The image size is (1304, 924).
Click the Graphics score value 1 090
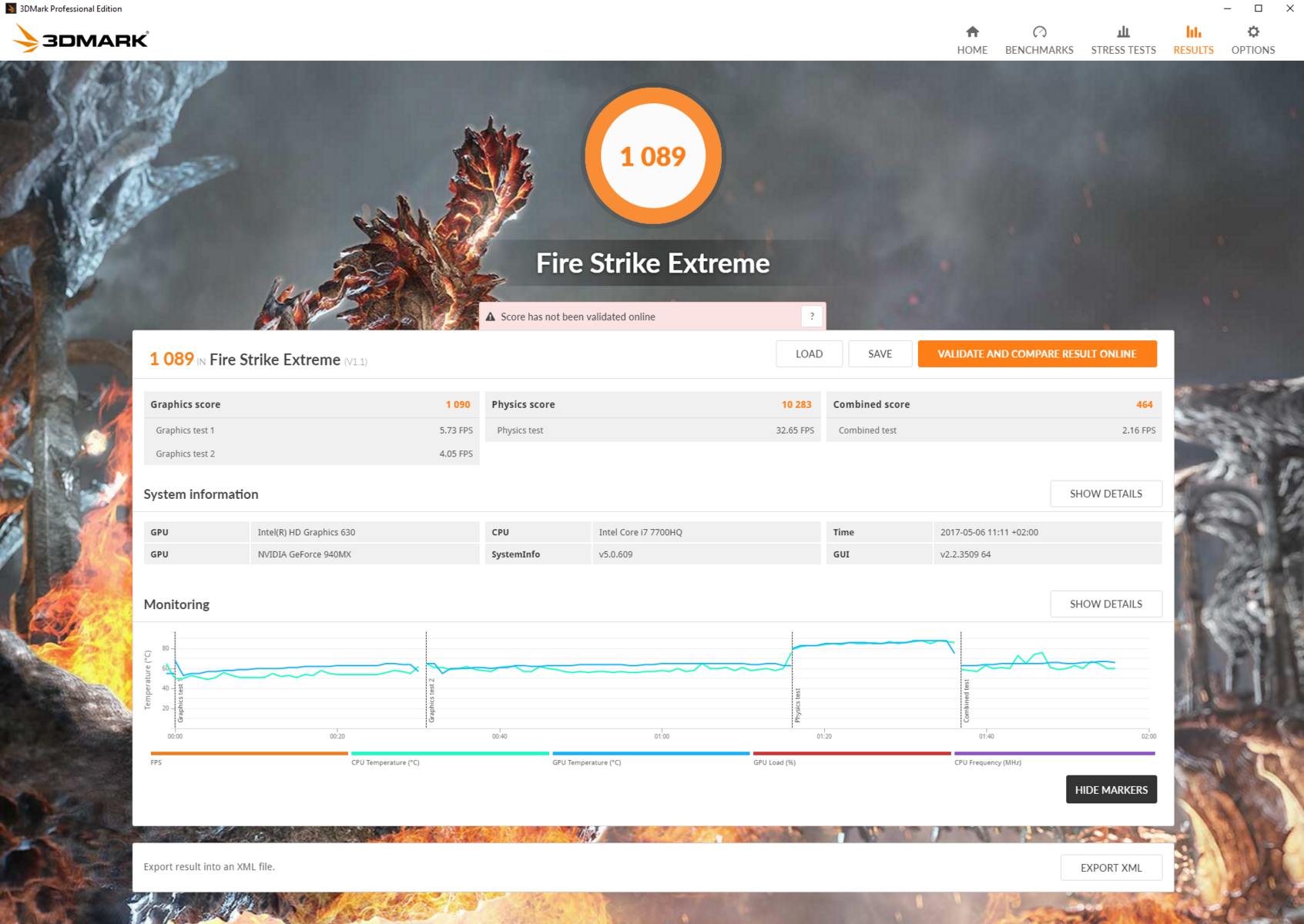click(458, 404)
